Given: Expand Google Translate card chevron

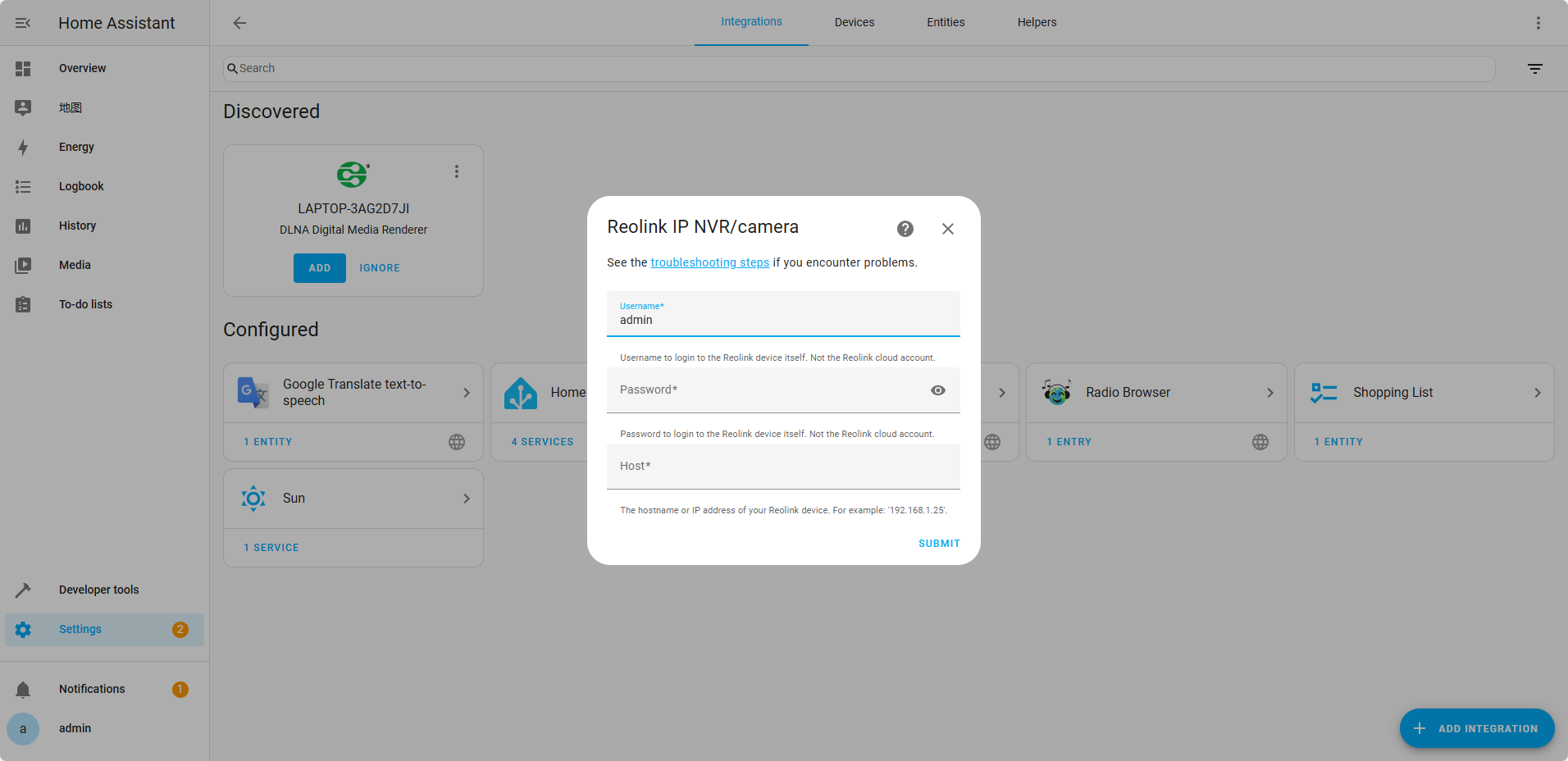Looking at the screenshot, I should click(467, 393).
